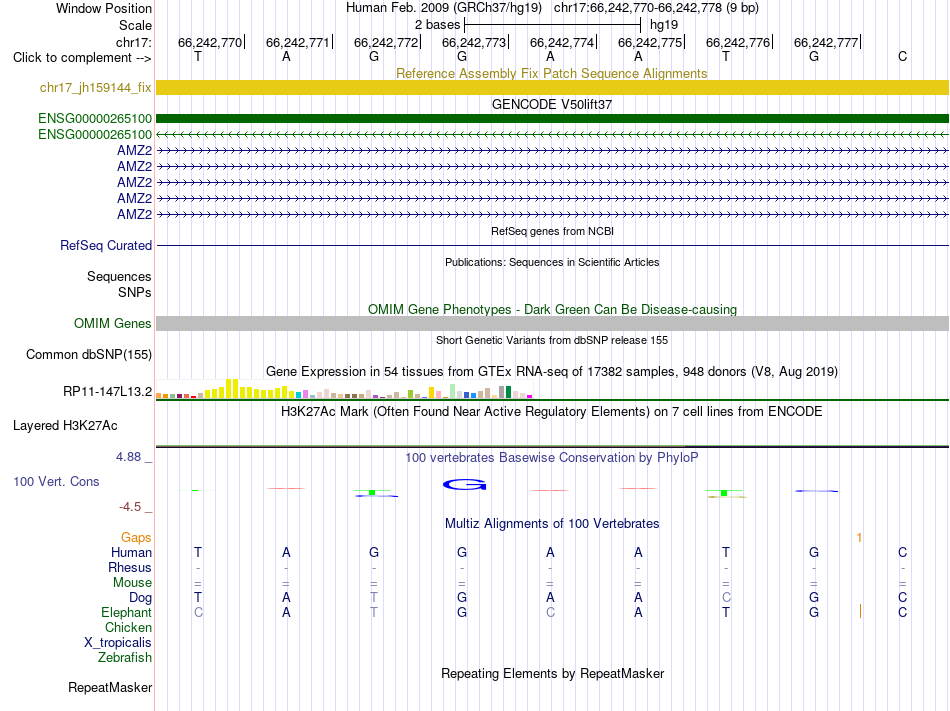950x711 pixels.
Task: Click the yellow chr17_jh159144_fix patch bar
Action: pos(552,88)
